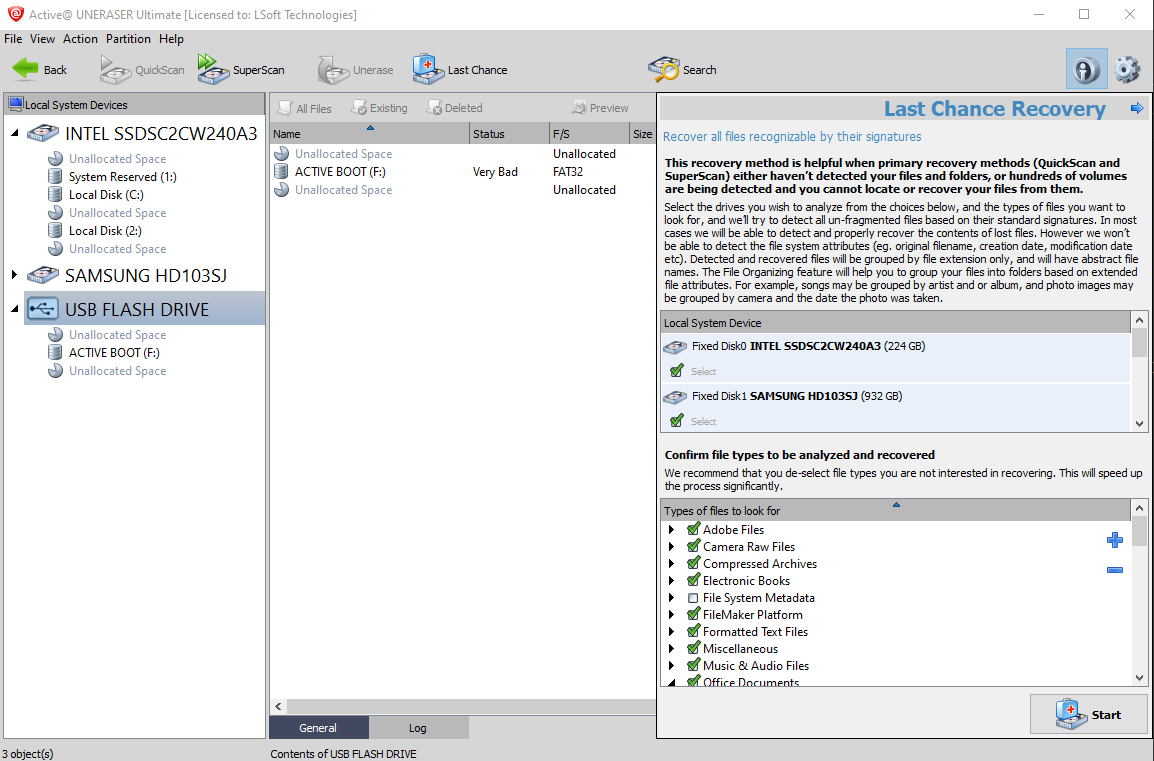Show All Files filter
Viewport: 1154px width, 761px height.
305,108
